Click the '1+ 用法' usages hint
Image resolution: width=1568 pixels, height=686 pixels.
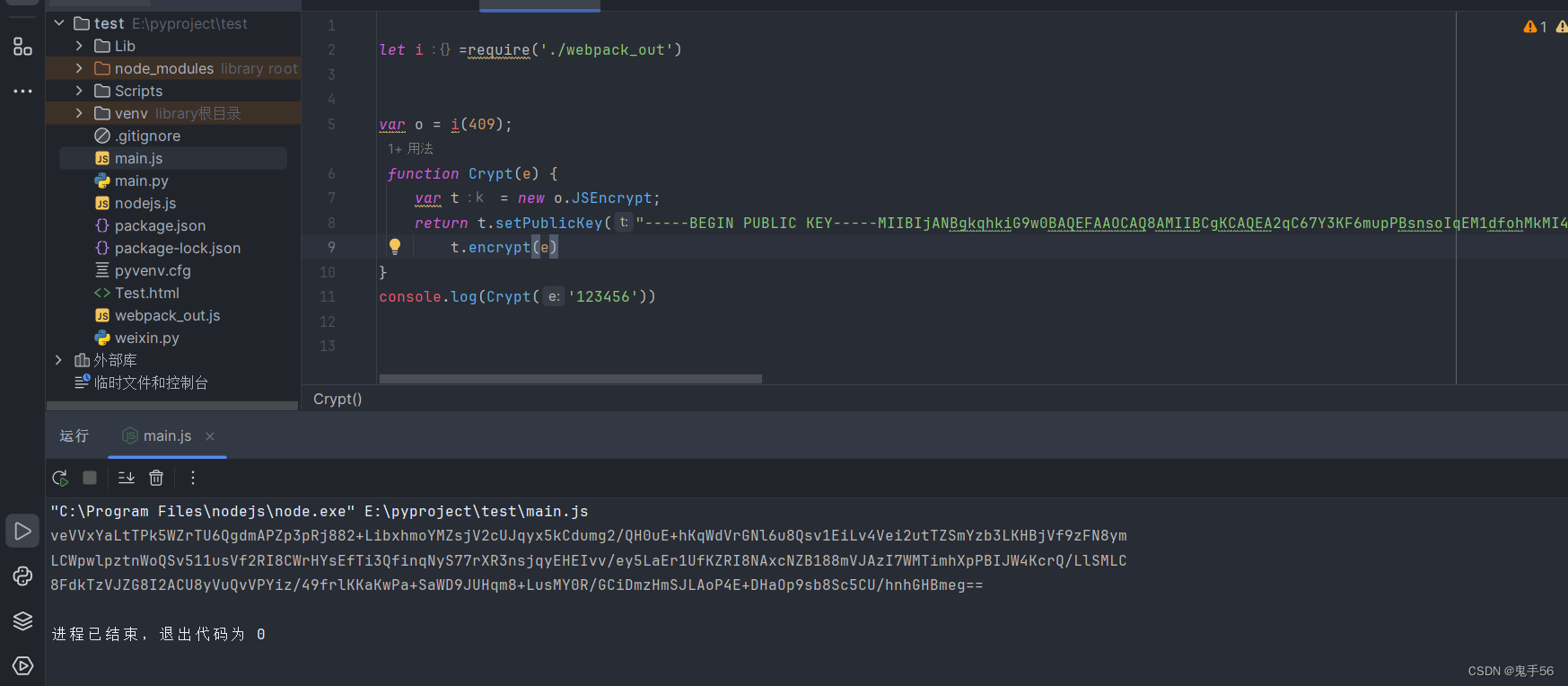pos(410,148)
